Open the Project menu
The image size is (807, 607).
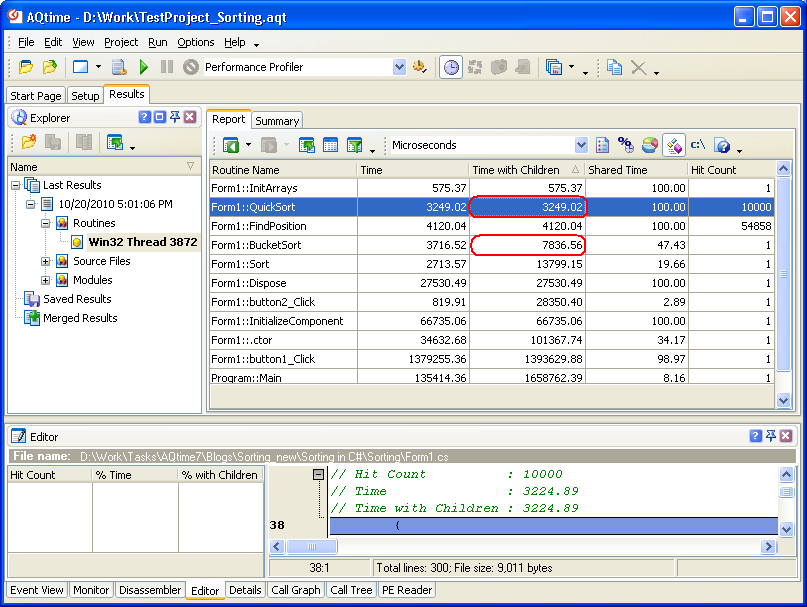pos(121,42)
